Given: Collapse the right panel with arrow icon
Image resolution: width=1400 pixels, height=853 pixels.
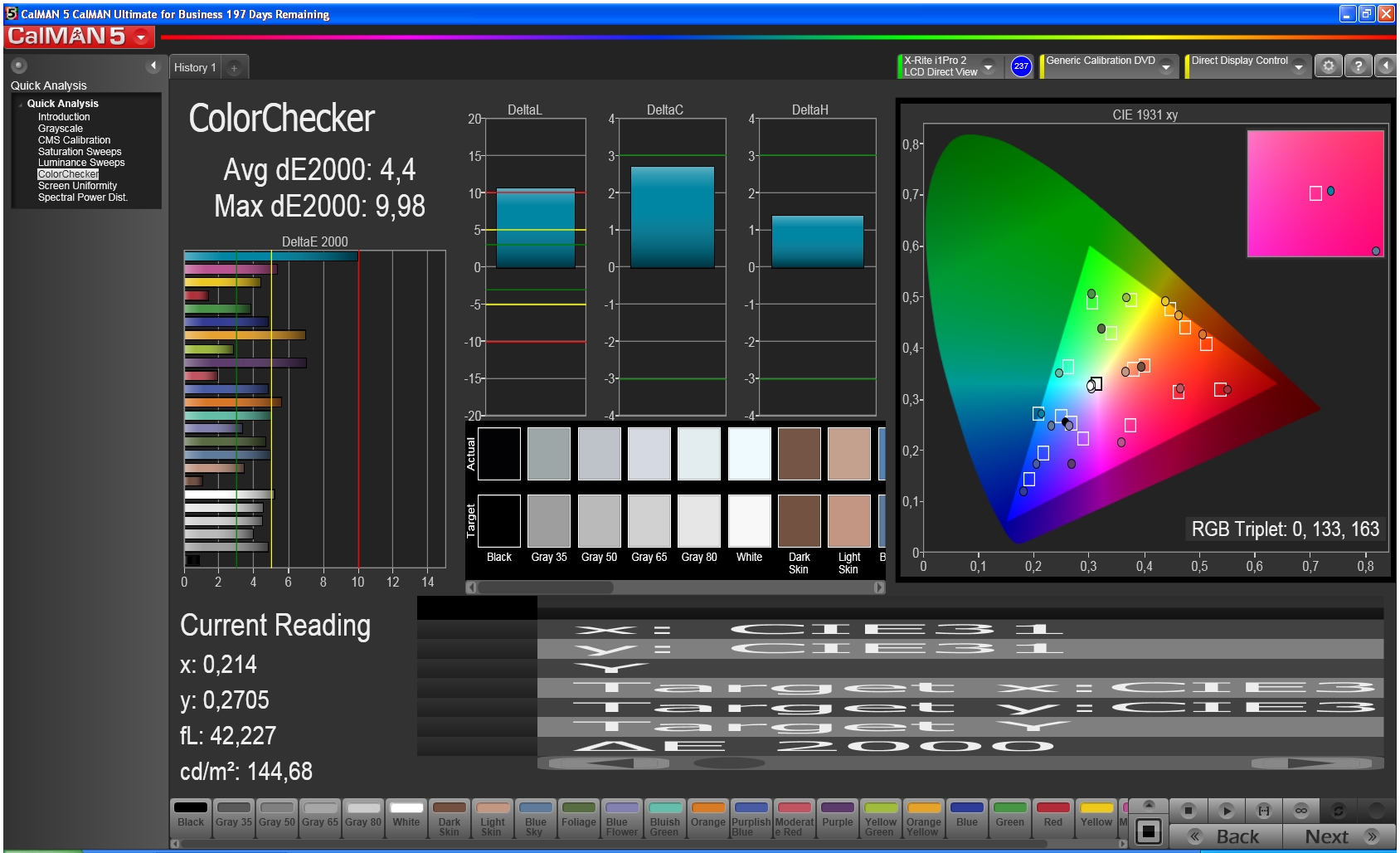Looking at the screenshot, I should pos(1386,66).
